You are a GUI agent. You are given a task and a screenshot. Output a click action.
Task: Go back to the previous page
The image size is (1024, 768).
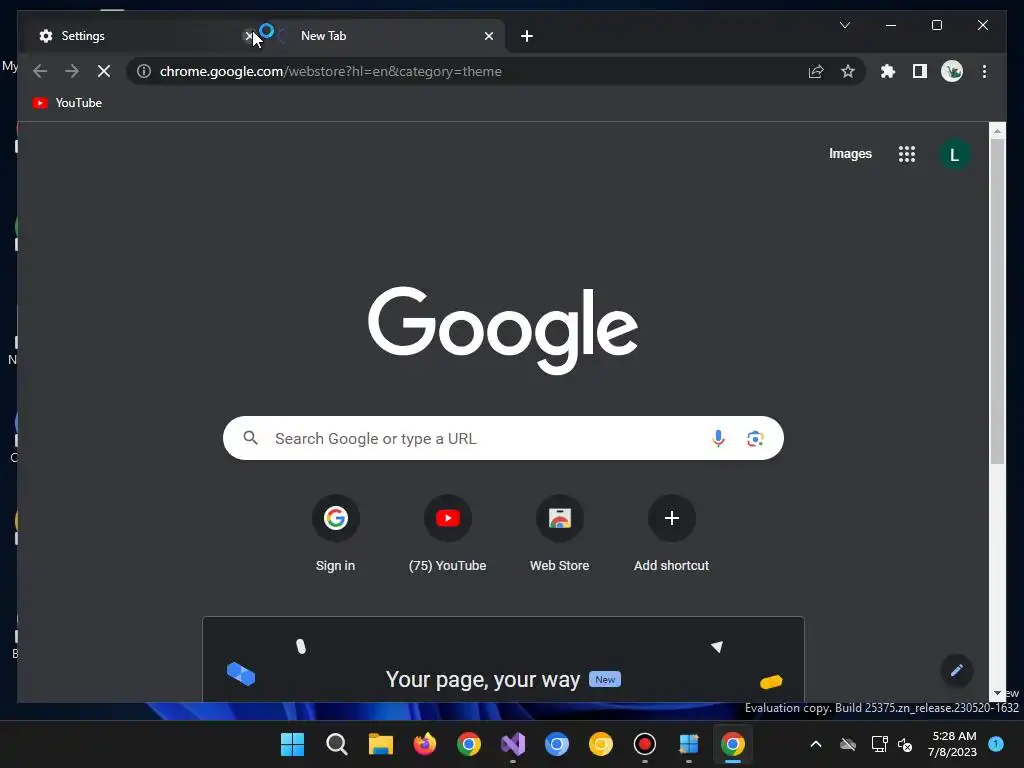[40, 71]
